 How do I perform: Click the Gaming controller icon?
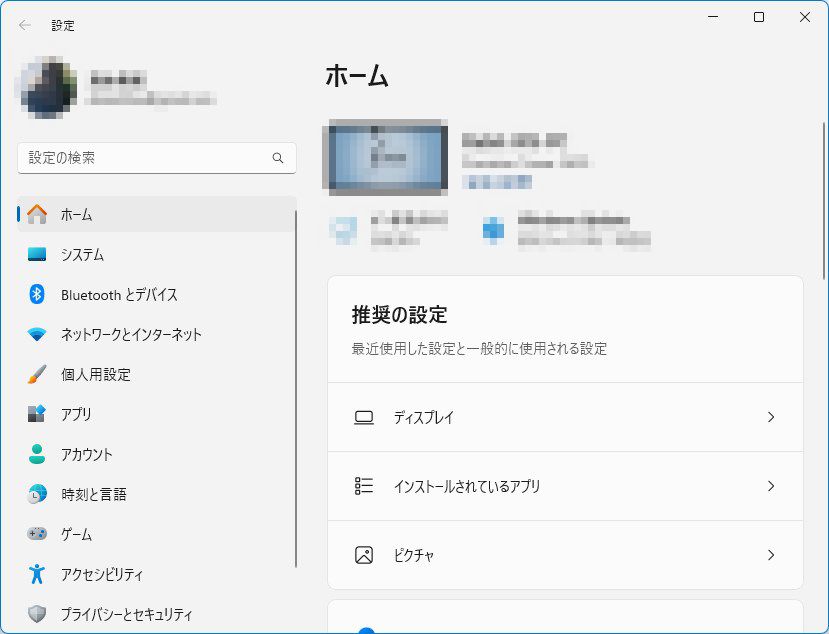37,534
